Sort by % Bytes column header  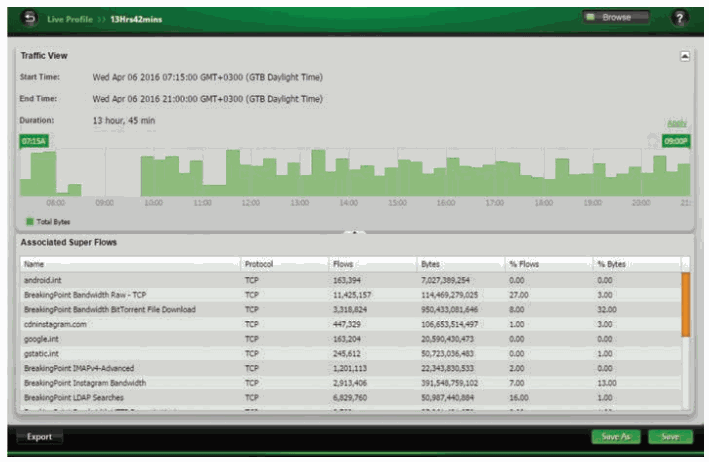tap(610, 264)
